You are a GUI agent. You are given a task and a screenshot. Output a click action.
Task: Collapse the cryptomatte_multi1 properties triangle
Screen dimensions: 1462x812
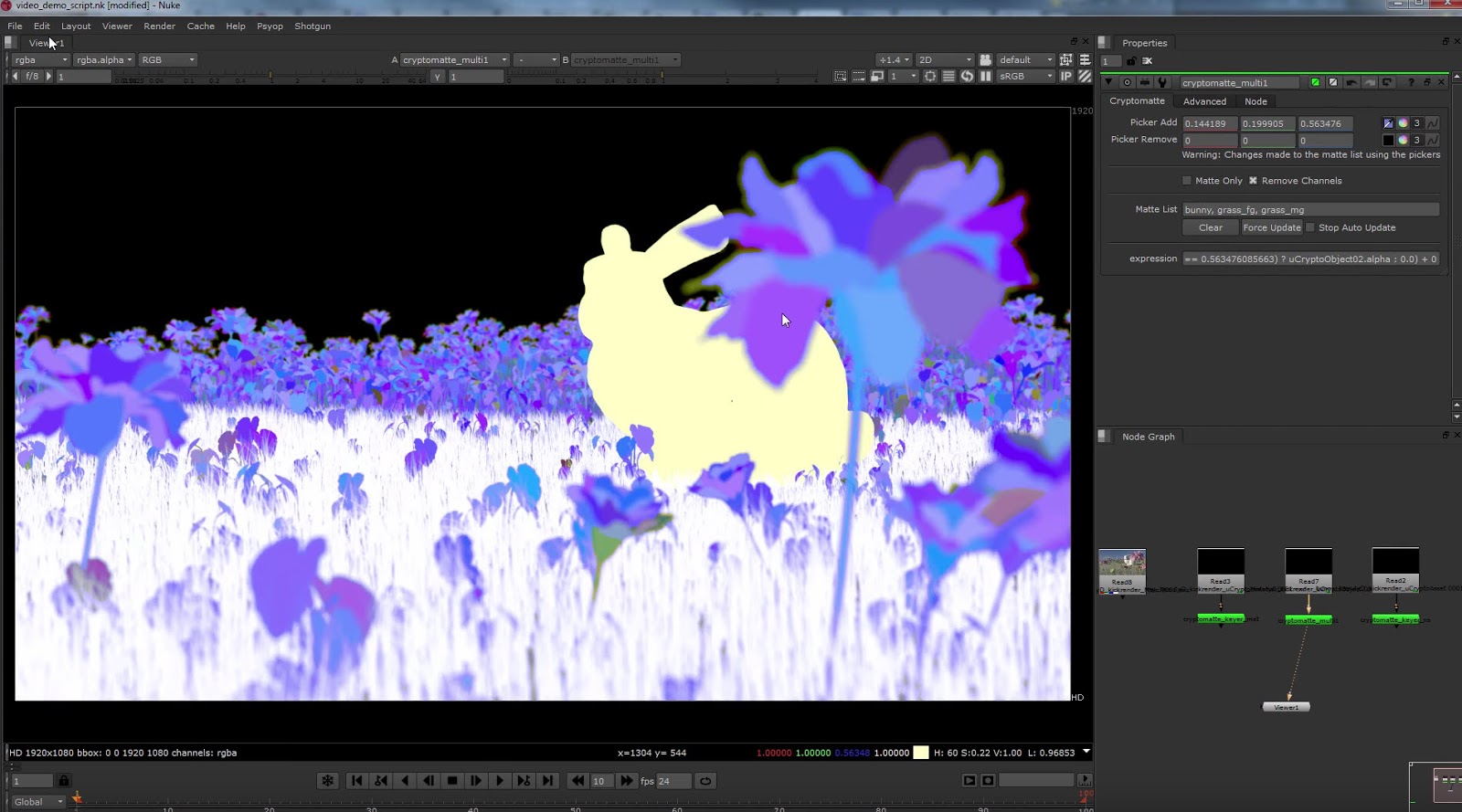coord(1108,82)
